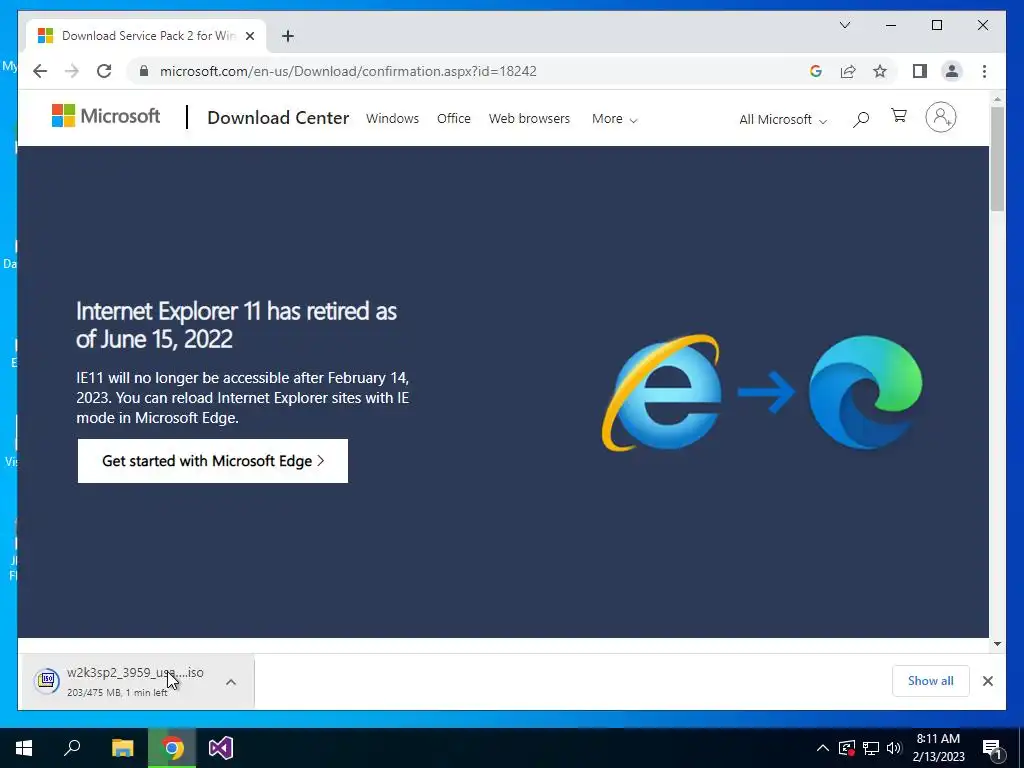Click the address bar URL
Viewport: 1024px width, 768px height.
click(348, 71)
